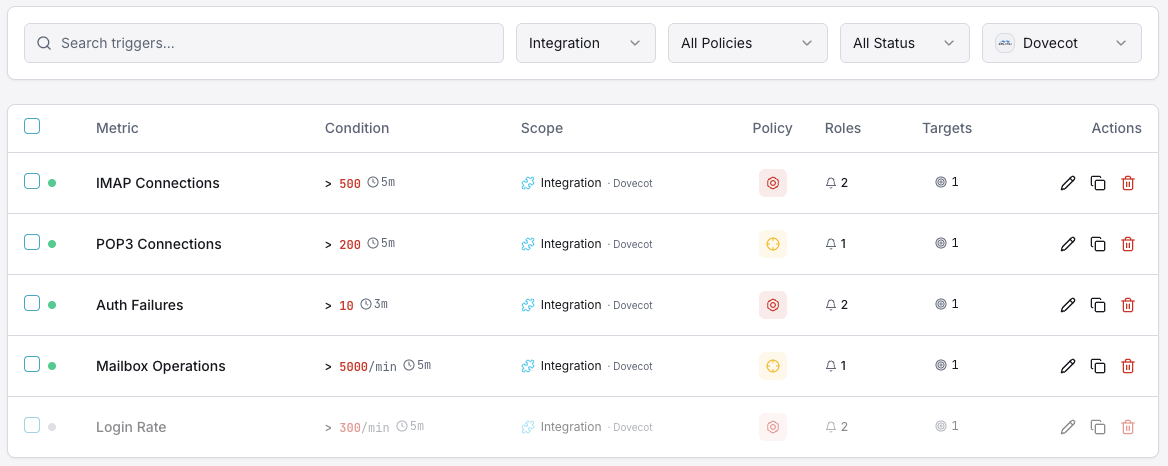This screenshot has width=1168, height=466.
Task: Open the Dovecot integration selector
Action: [x=1061, y=43]
